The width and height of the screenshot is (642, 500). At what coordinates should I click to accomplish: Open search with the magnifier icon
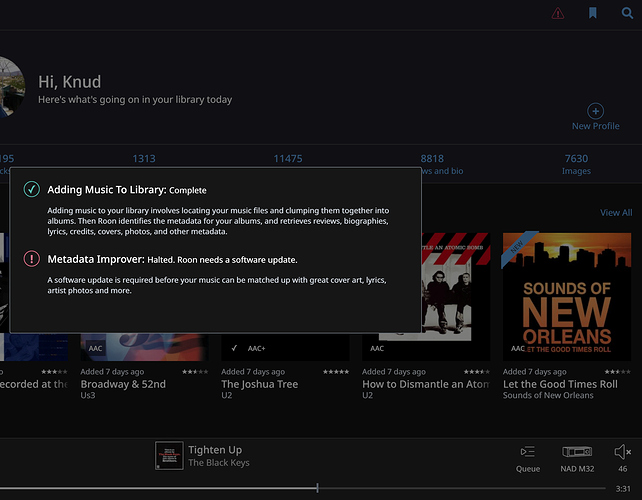(x=627, y=13)
